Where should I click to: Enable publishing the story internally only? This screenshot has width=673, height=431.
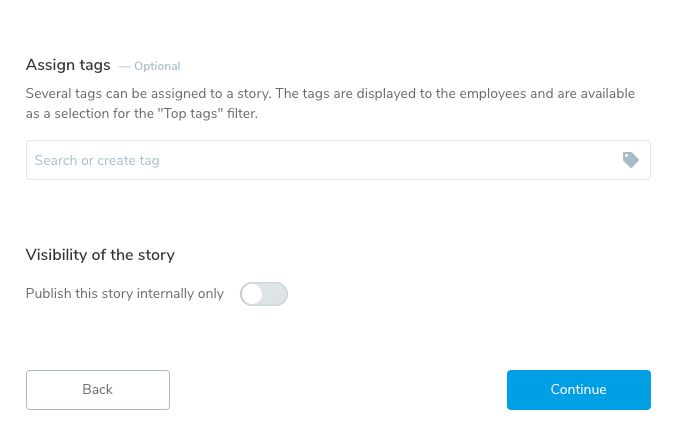click(264, 294)
